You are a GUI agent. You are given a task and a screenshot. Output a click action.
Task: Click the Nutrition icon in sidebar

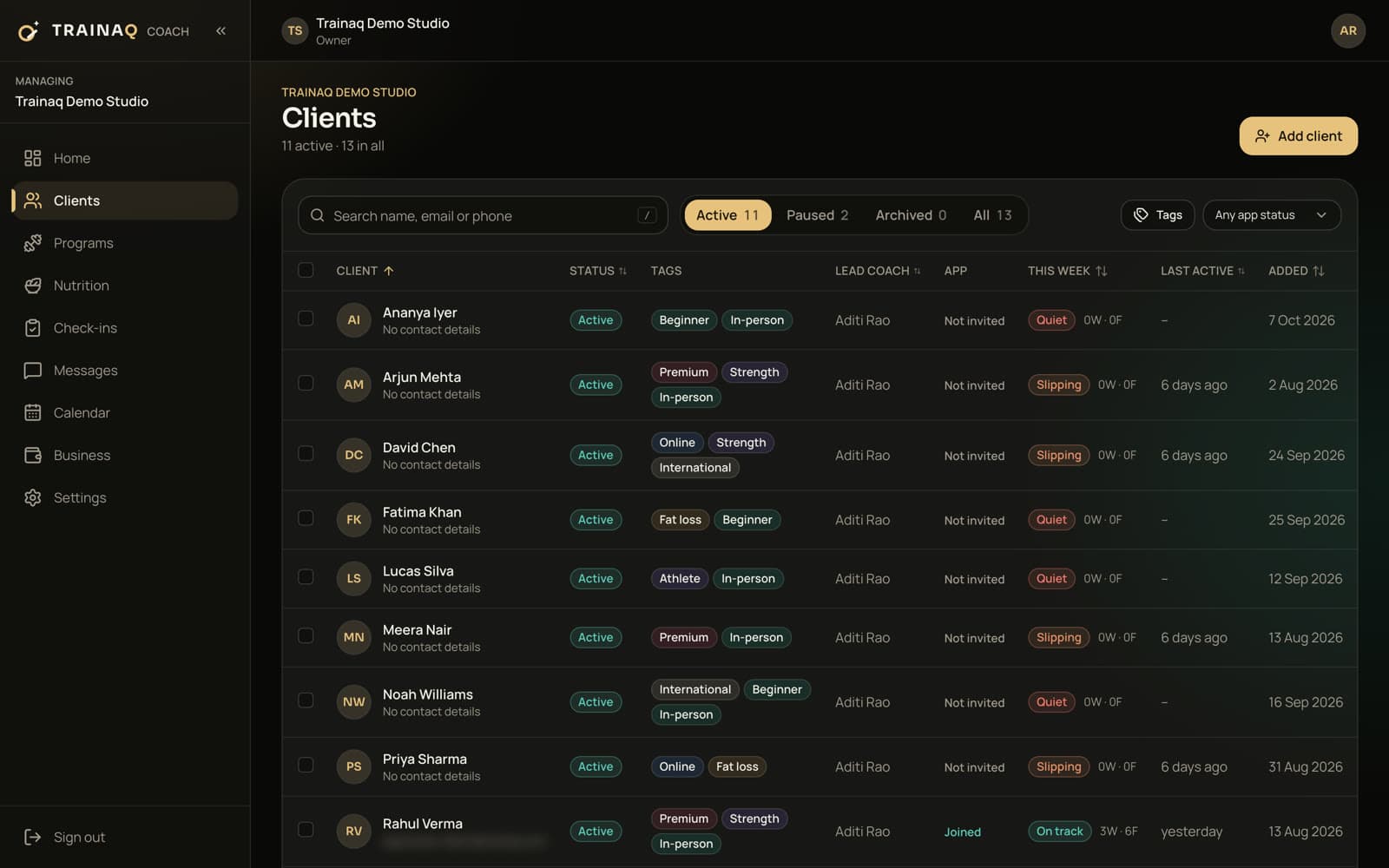click(x=33, y=286)
